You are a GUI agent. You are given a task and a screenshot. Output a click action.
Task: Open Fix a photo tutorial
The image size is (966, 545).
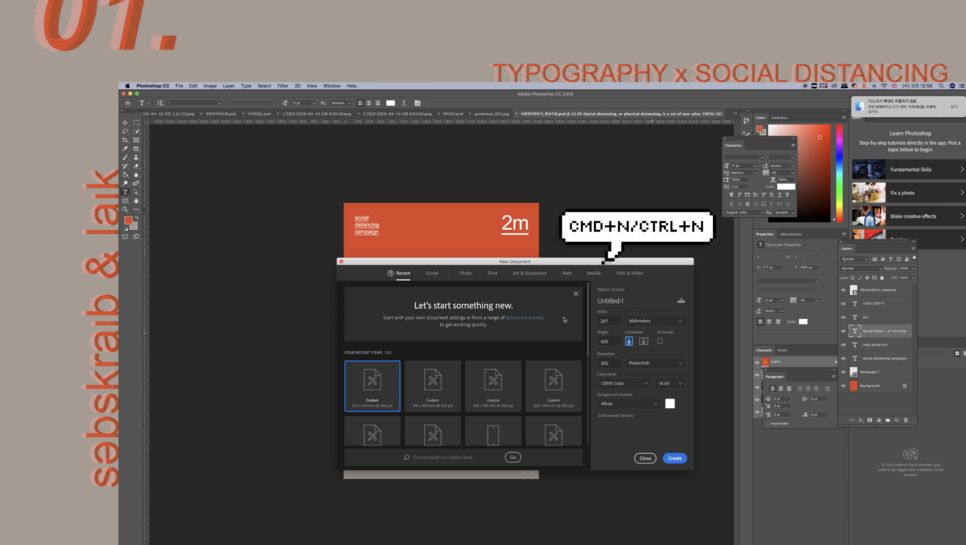909,193
